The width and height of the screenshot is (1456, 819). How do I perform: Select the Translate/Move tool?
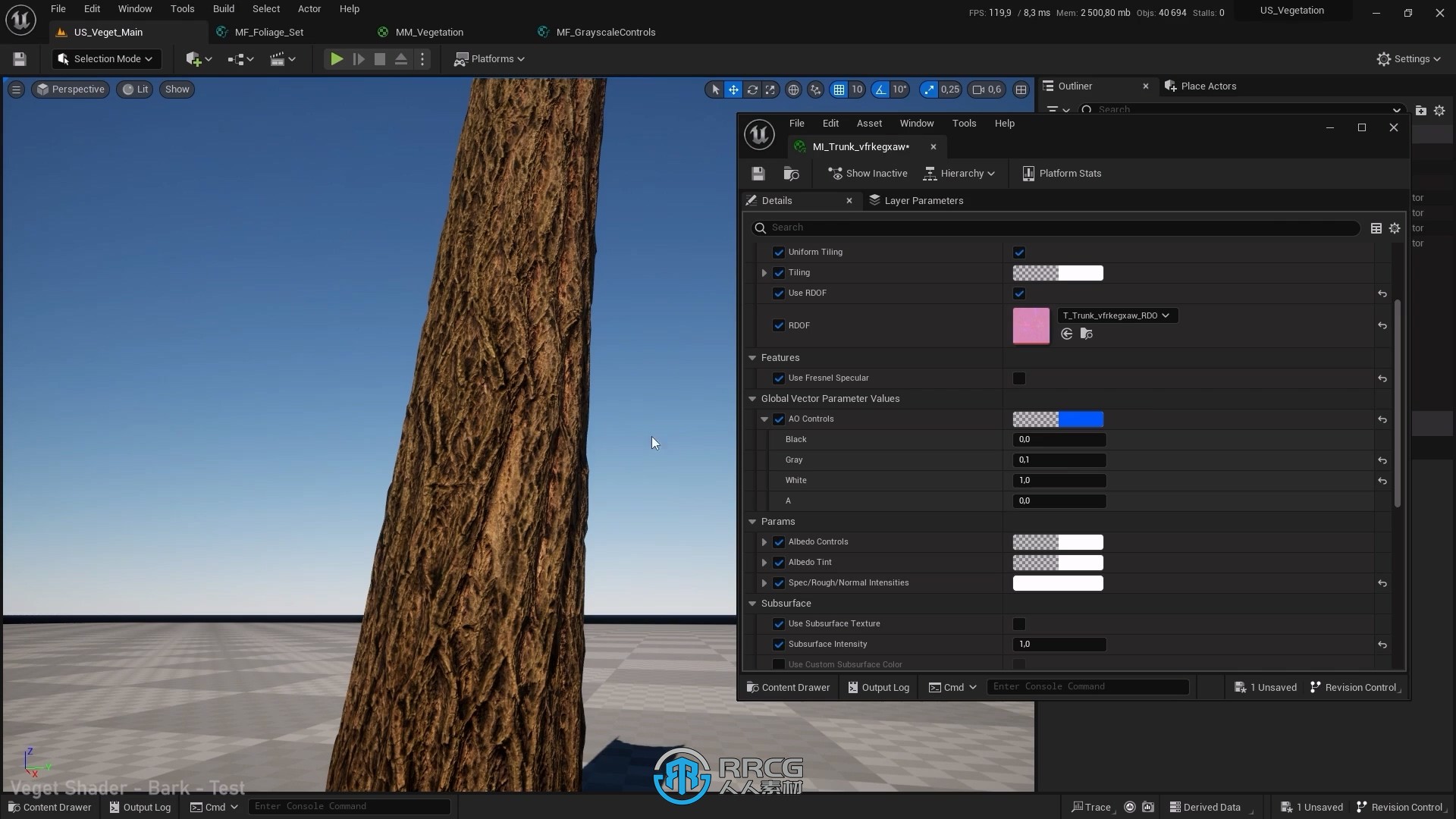click(734, 89)
